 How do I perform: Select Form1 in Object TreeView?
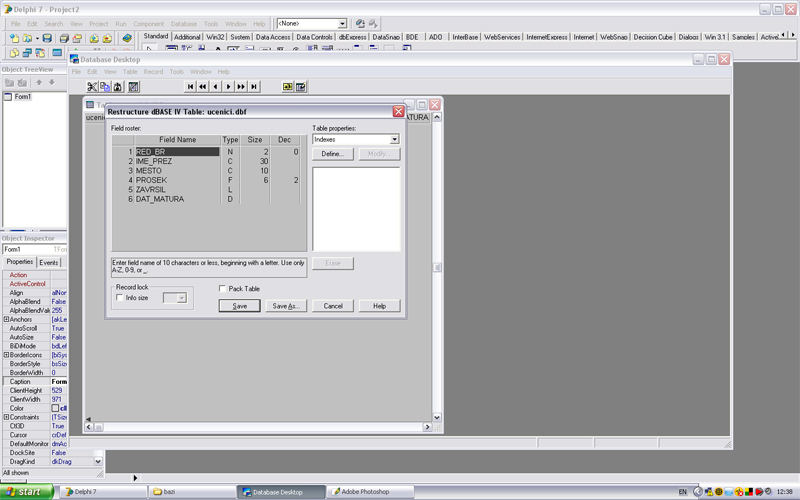click(x=22, y=96)
